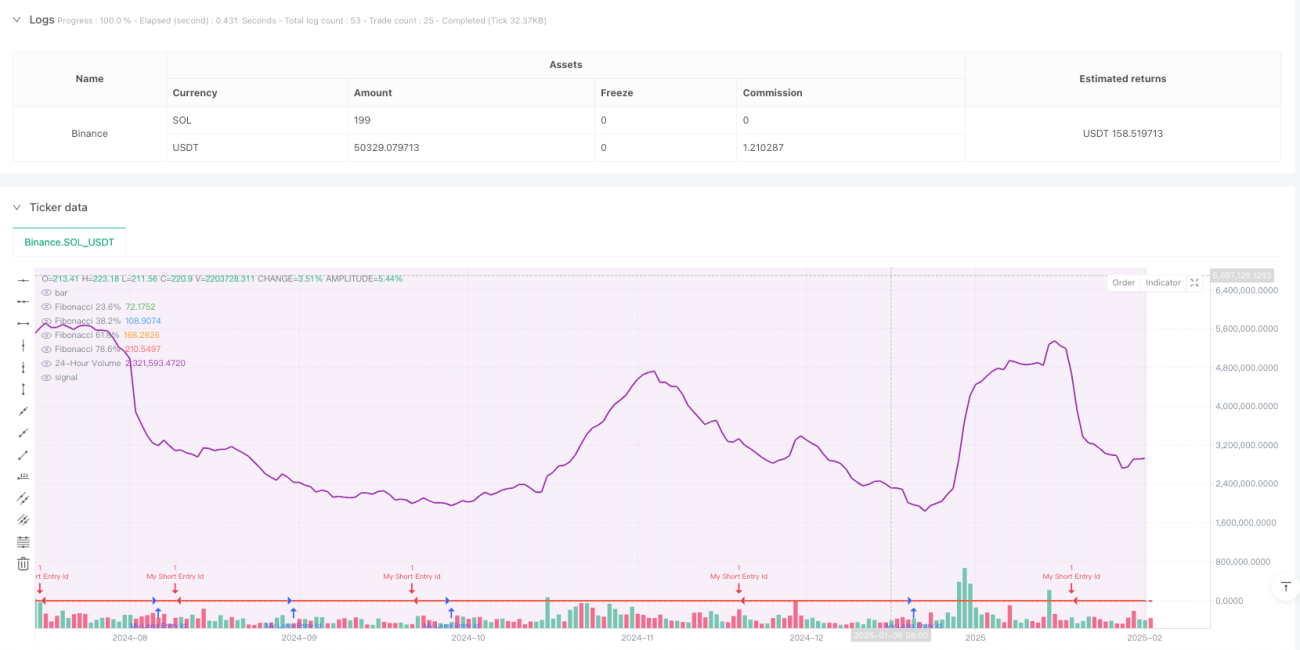
Task: Click the back-to-top arrow button
Action: tap(1285, 587)
